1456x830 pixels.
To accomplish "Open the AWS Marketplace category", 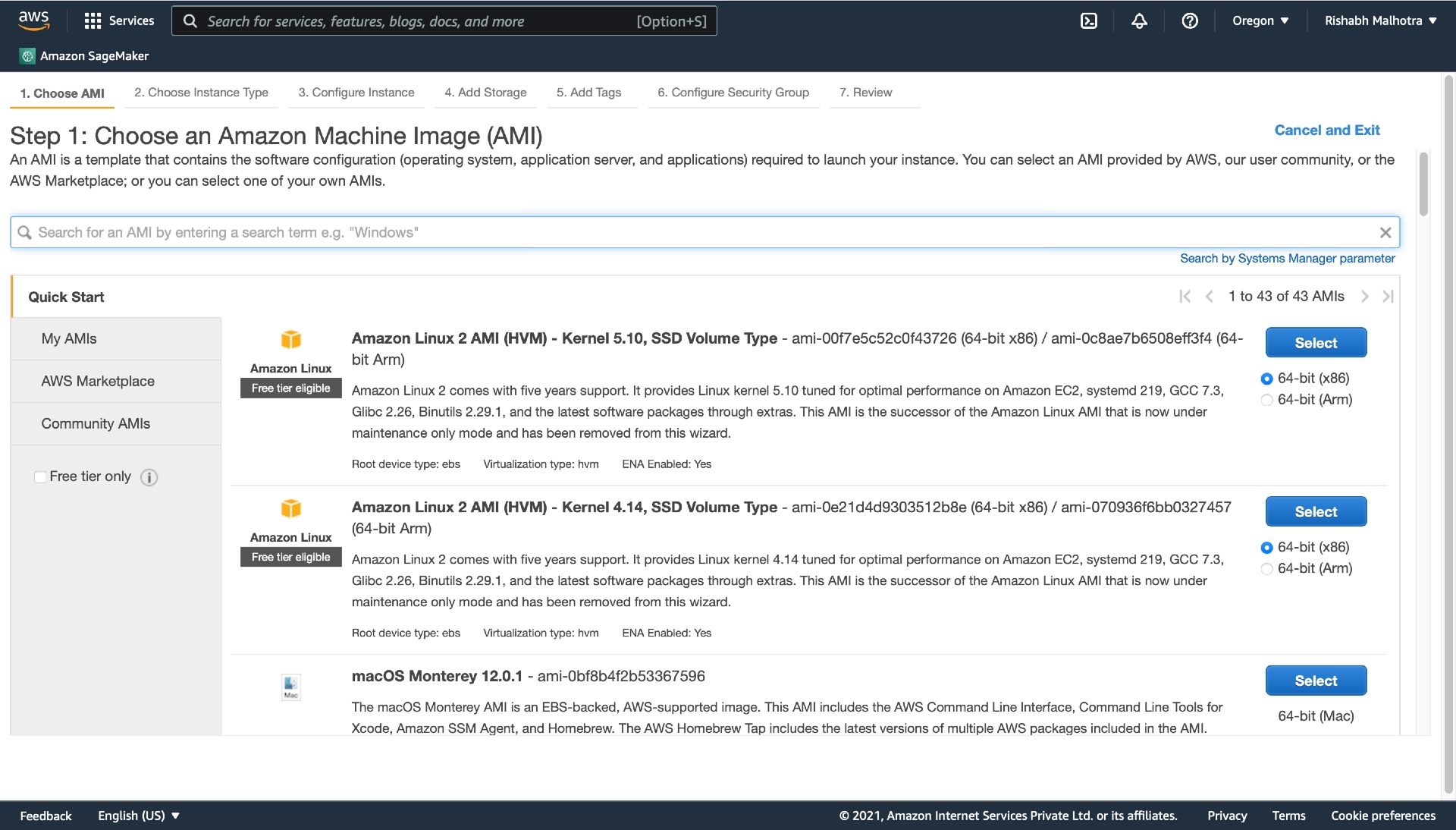I will click(117, 382).
